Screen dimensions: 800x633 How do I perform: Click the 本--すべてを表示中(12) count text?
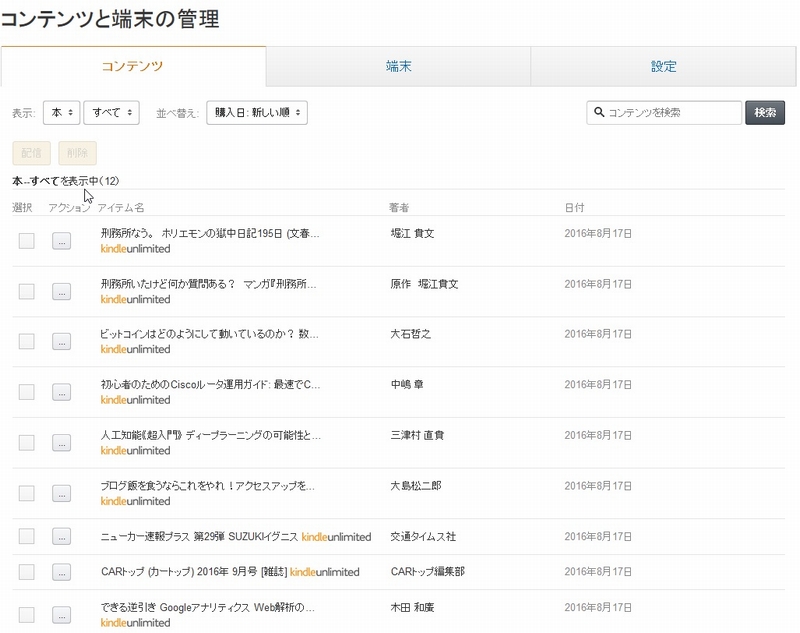(x=66, y=181)
